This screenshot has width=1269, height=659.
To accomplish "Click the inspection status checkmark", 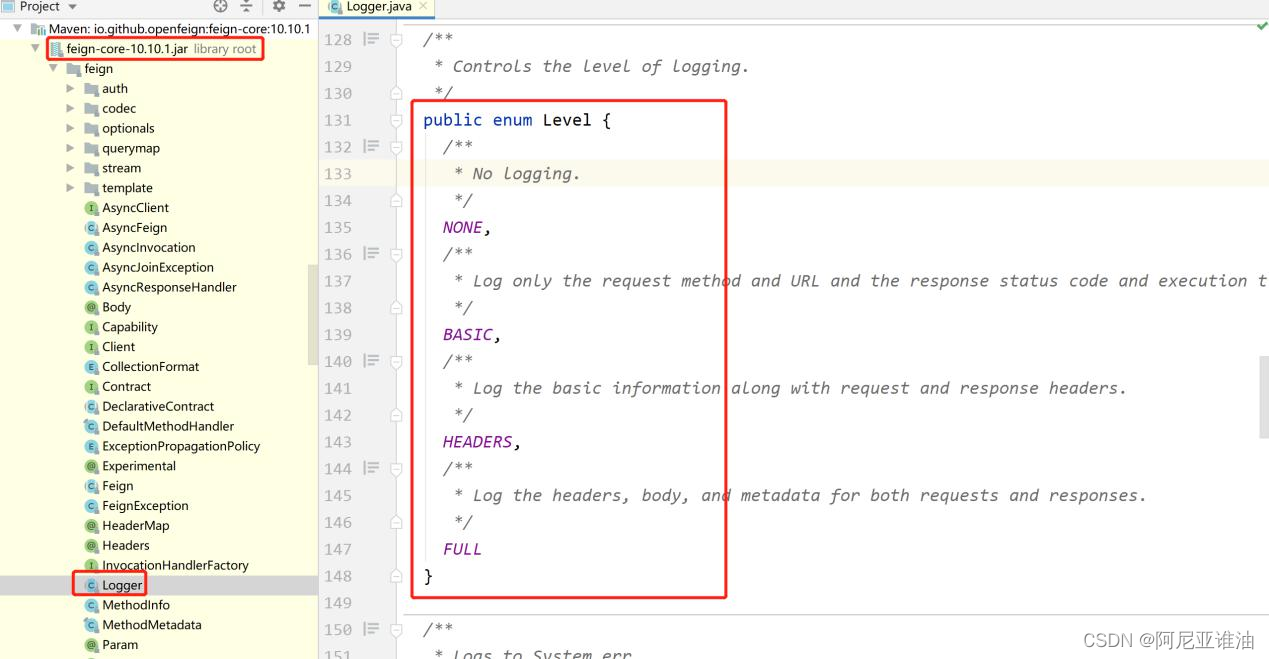I will (1261, 26).
